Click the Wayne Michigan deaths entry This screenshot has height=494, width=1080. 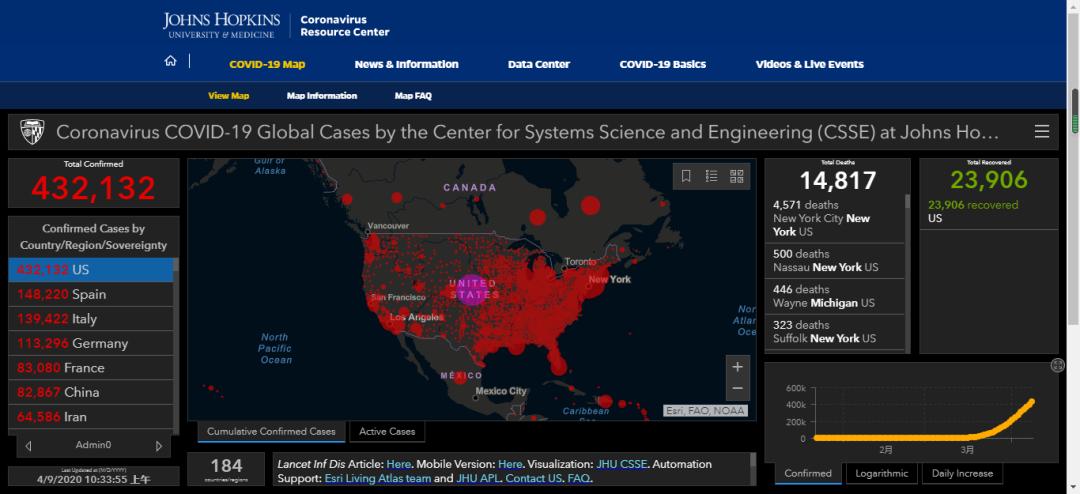pyautogui.click(x=834, y=296)
